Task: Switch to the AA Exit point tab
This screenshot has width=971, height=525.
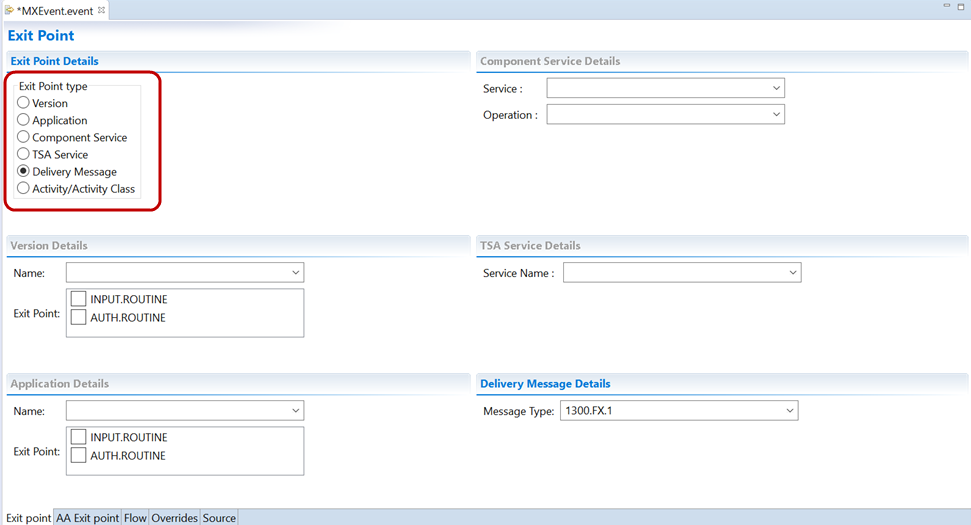Action: pyautogui.click(x=87, y=518)
